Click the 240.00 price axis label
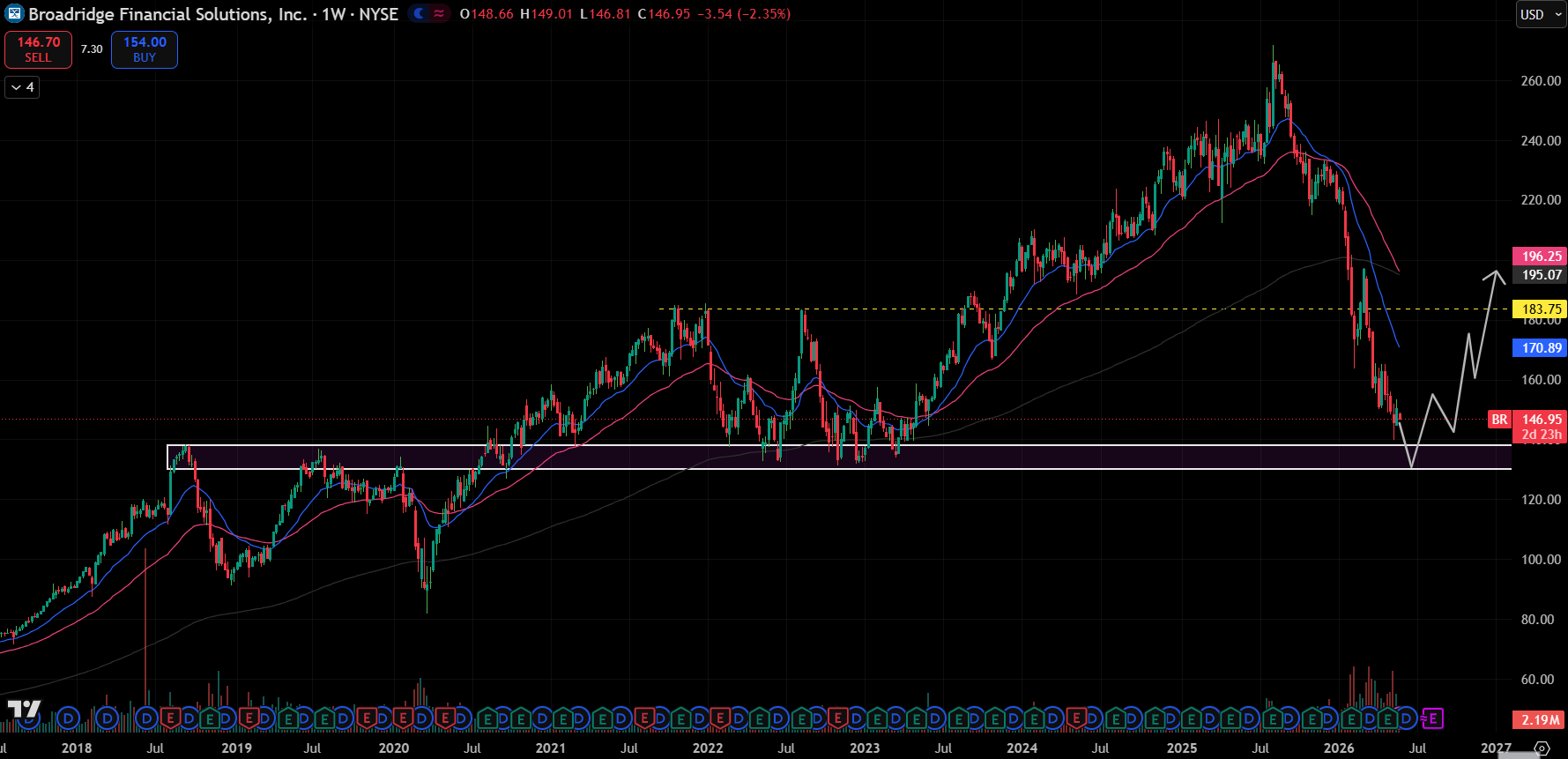The height and width of the screenshot is (759, 1568). 1541,140
